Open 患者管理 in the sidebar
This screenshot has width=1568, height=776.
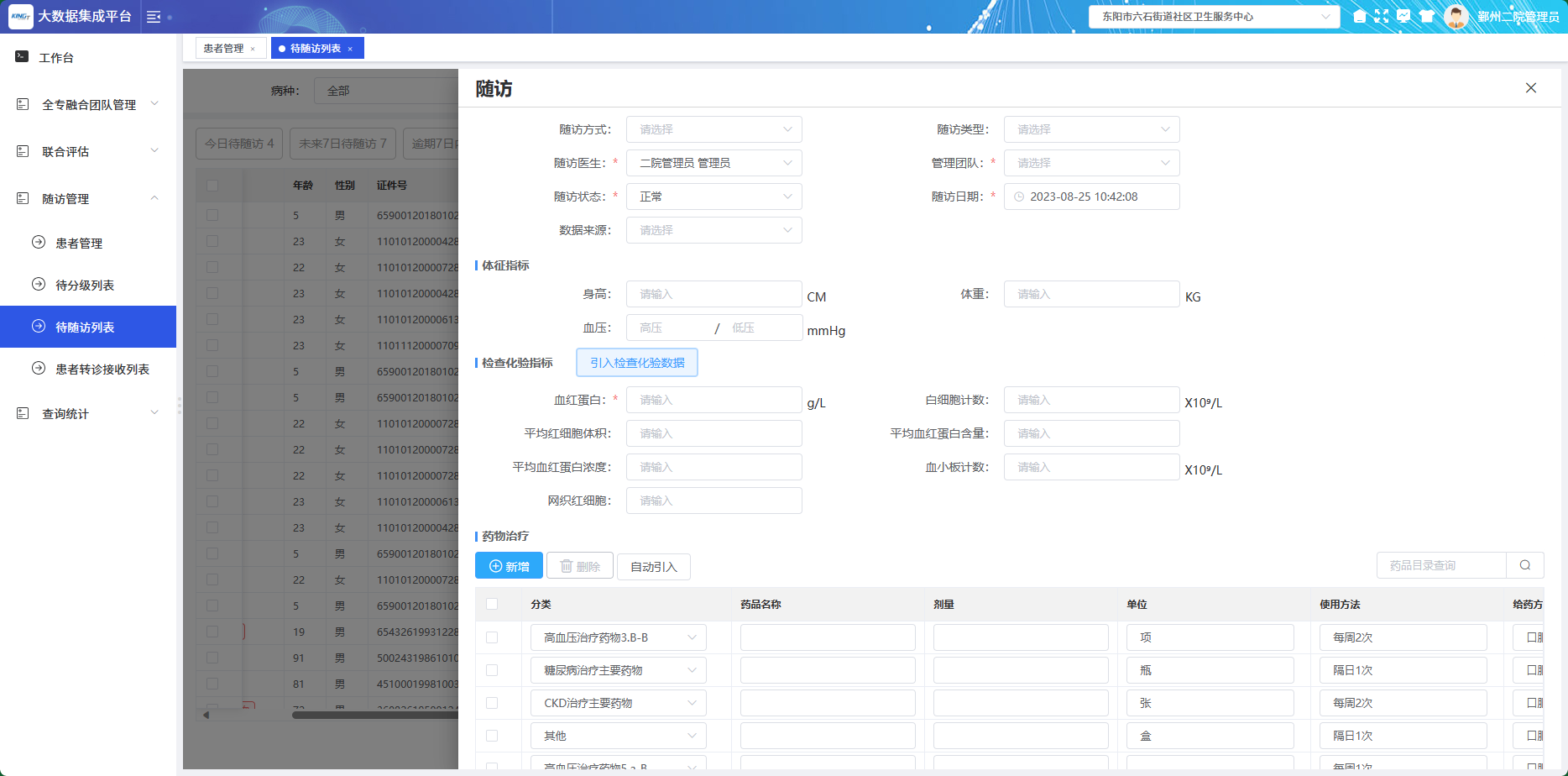click(88, 243)
